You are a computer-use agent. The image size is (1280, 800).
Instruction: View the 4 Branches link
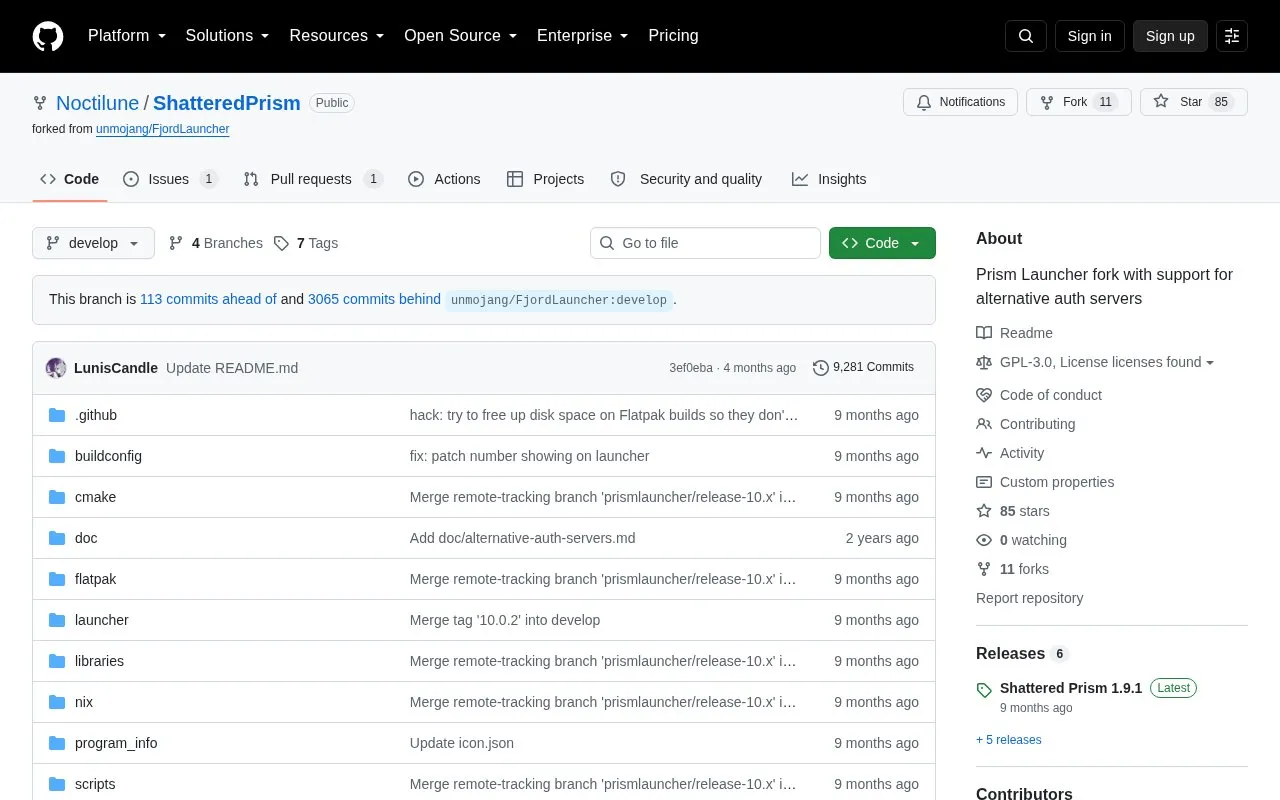[216, 243]
